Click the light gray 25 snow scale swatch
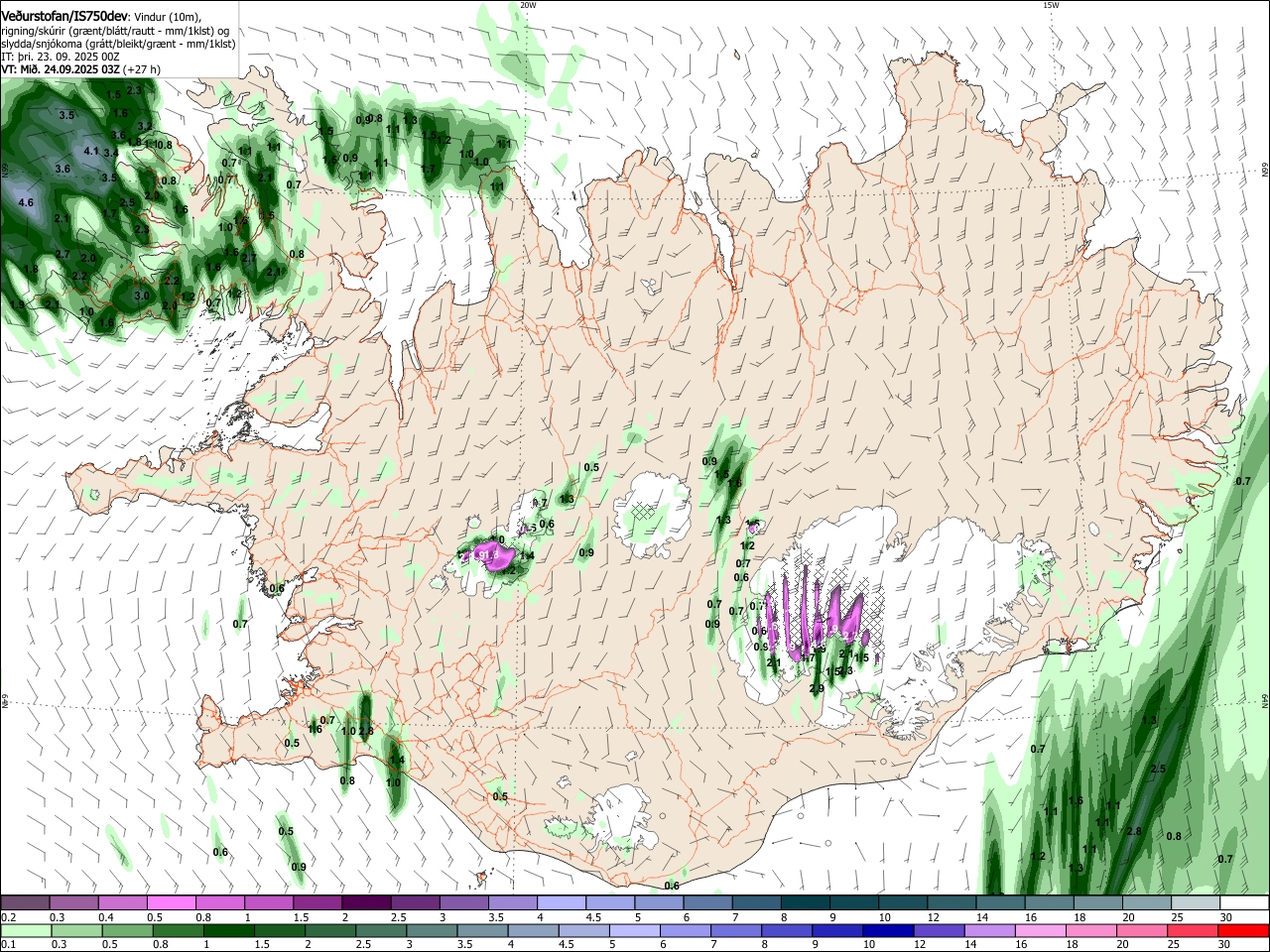Screen dimensions: 1270x952 tap(1196, 903)
